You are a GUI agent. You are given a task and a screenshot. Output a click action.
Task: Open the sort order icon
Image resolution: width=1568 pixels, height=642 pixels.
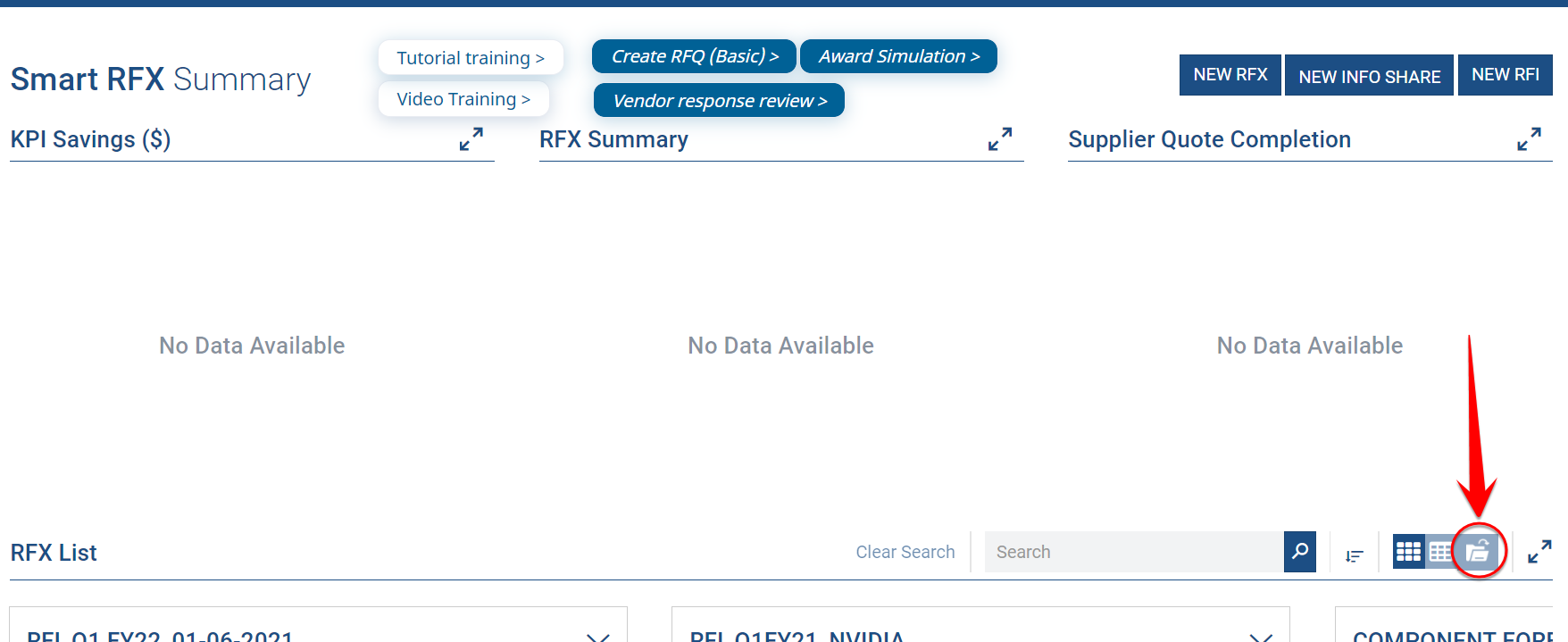click(x=1354, y=555)
